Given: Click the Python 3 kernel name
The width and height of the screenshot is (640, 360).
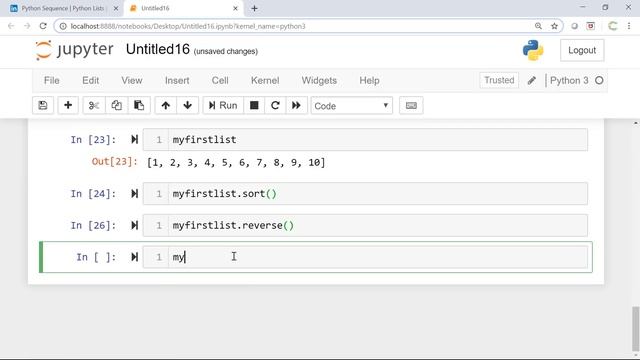Looking at the screenshot, I should click(569, 80).
